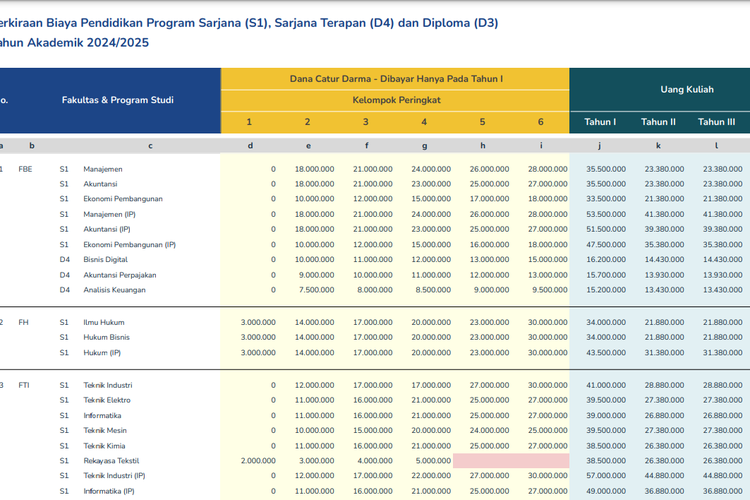The height and width of the screenshot is (500, 750).
Task: Click Tahun I value '15.700.000' for Akuntansi Perpajakan
Action: (x=606, y=275)
